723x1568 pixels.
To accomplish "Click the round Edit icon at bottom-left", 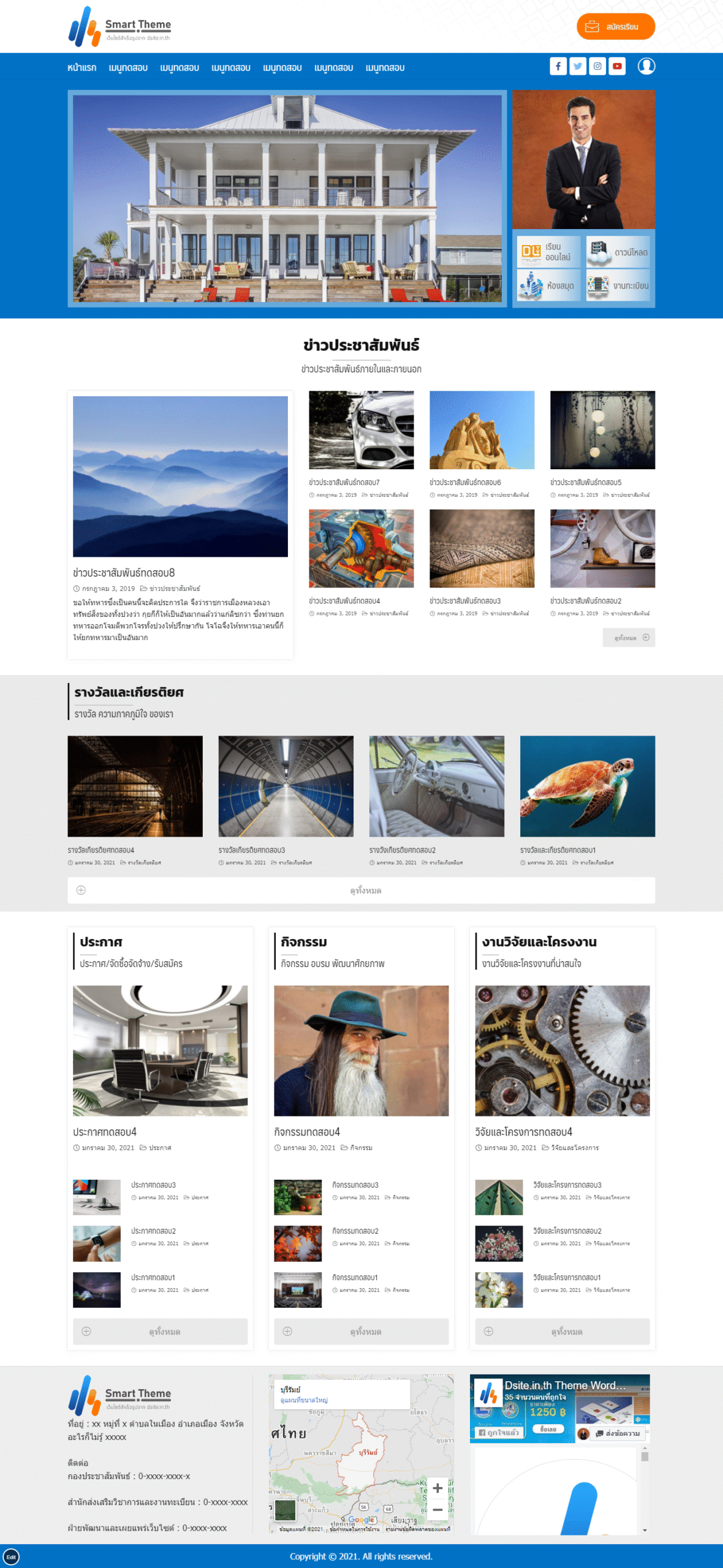I will (x=11, y=1556).
